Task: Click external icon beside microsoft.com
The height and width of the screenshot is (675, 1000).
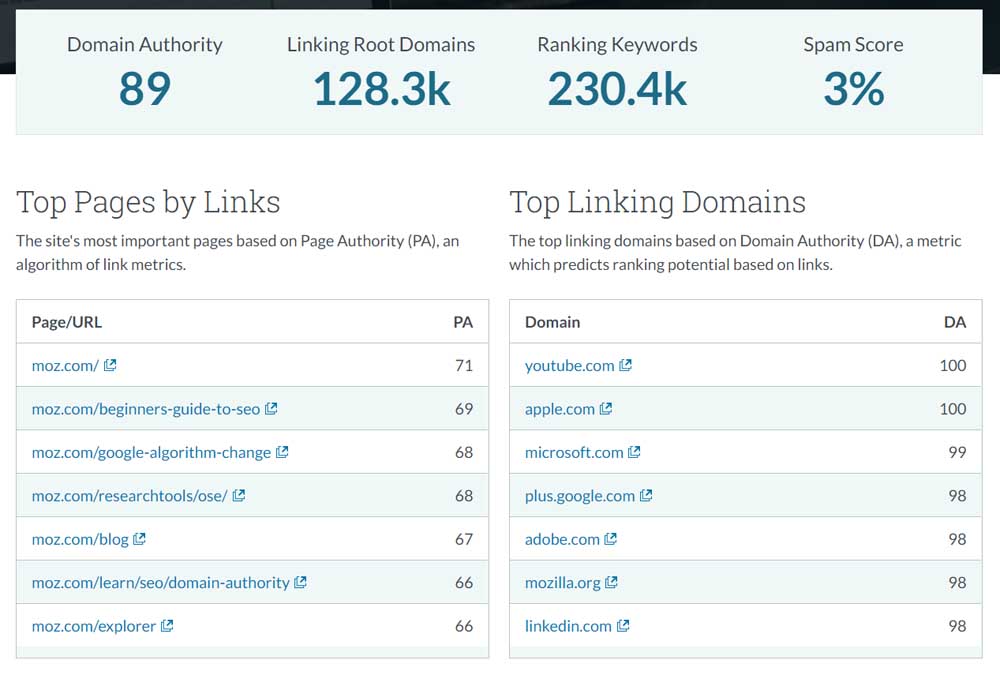Action: pyautogui.click(x=634, y=452)
